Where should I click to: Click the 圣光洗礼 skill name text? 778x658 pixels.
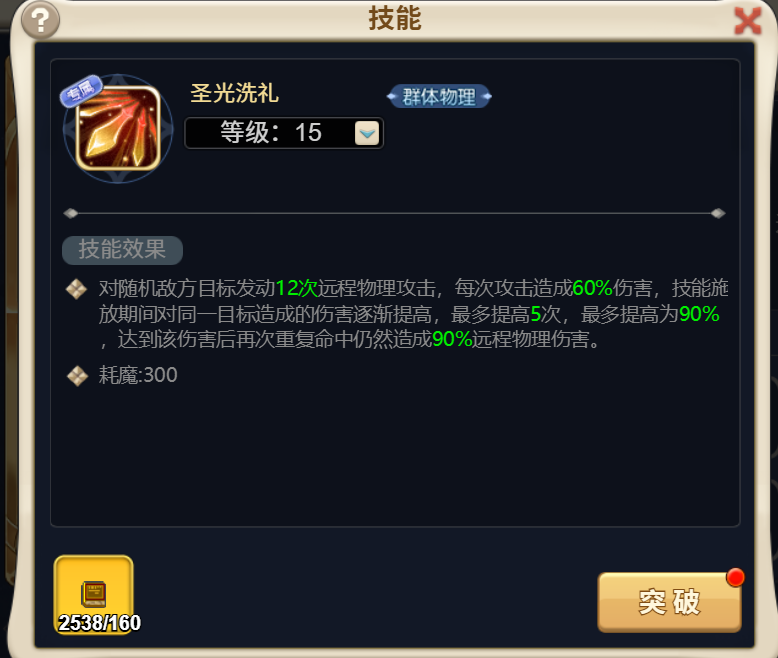[234, 93]
